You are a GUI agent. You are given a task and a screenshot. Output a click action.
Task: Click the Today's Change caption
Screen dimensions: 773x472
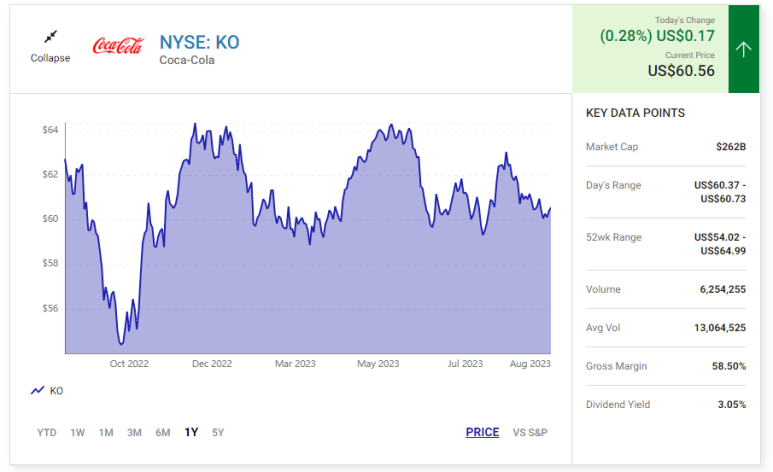(685, 20)
